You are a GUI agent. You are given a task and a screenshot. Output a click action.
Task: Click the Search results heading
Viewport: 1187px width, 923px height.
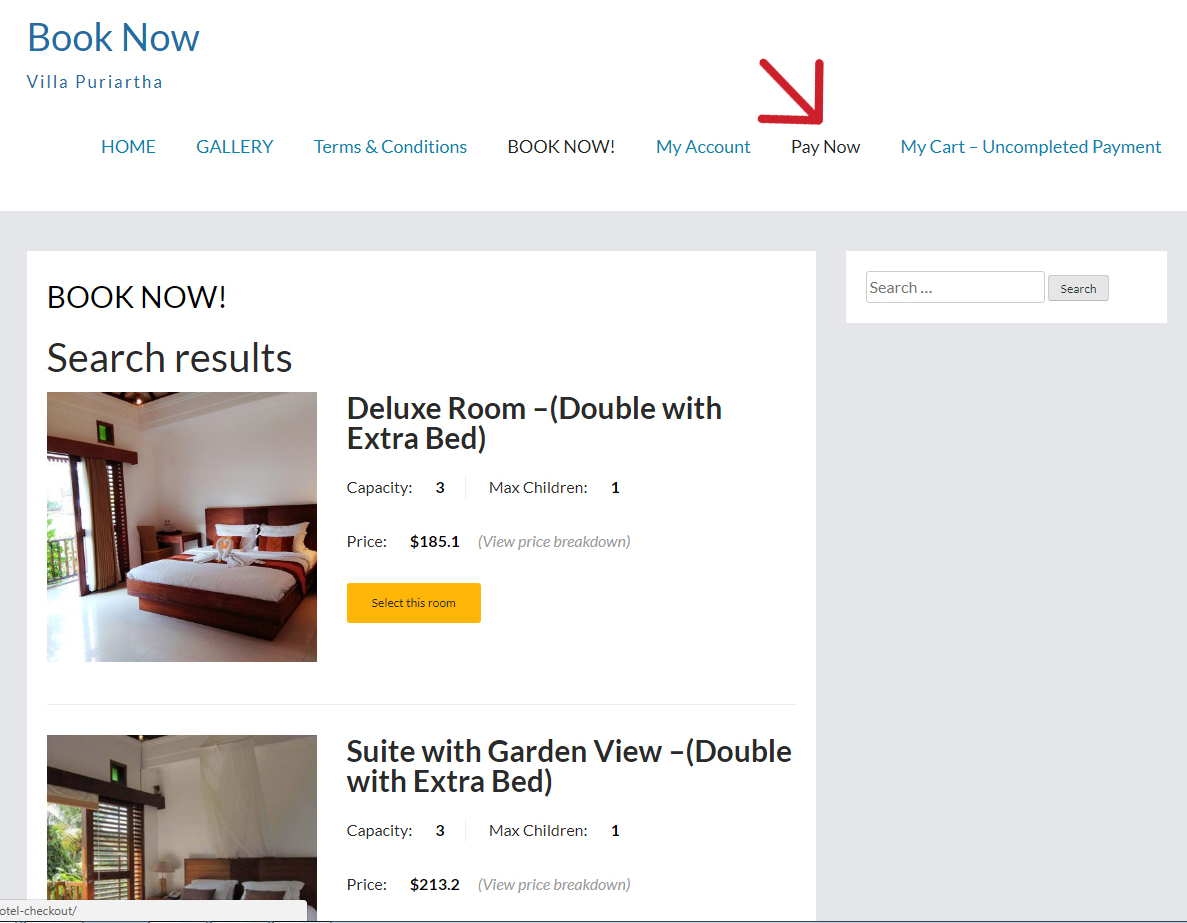tap(170, 357)
